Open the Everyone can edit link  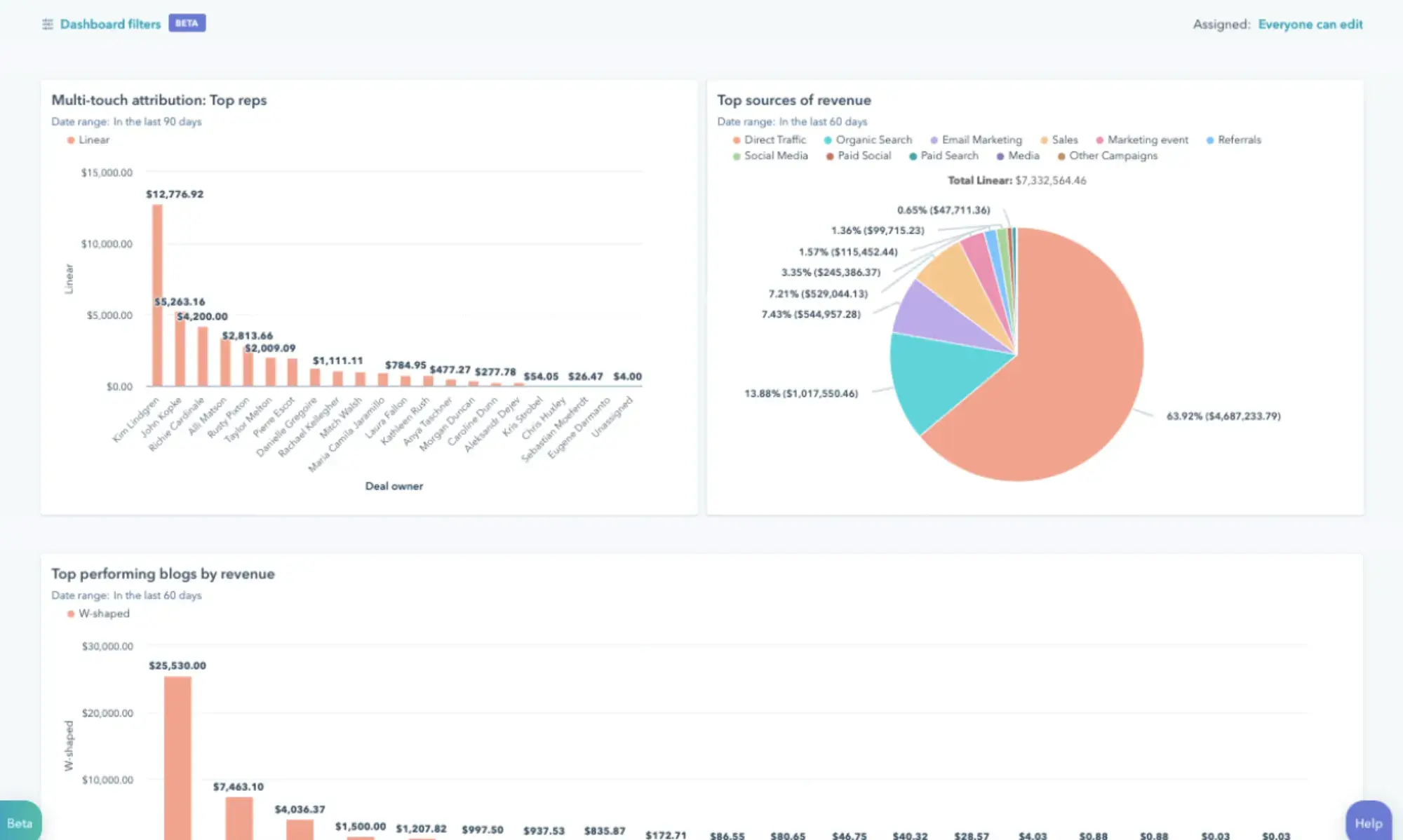point(1310,24)
